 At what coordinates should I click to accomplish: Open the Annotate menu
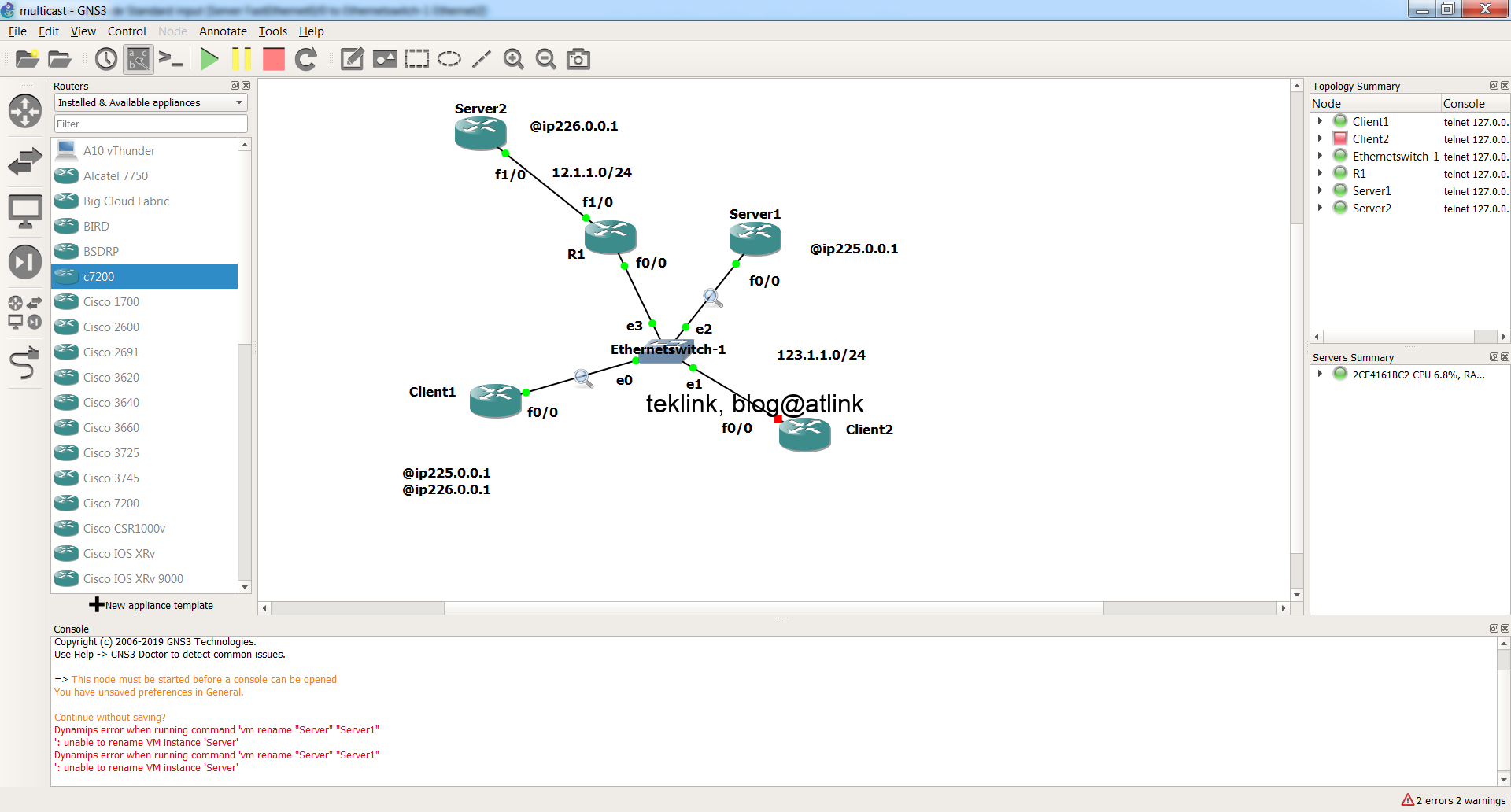[x=223, y=31]
